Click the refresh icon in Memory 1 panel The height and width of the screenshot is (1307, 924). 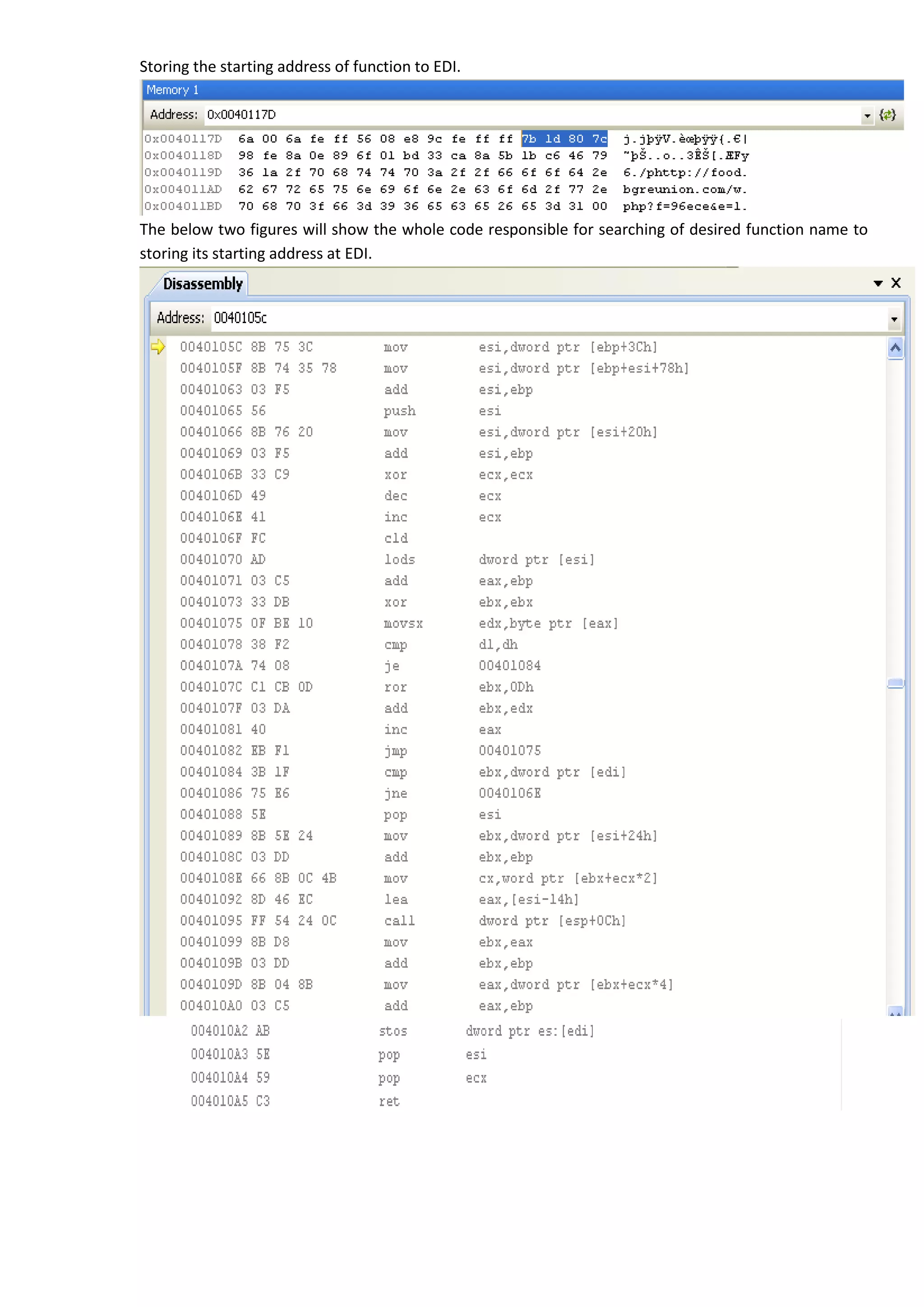click(x=887, y=115)
